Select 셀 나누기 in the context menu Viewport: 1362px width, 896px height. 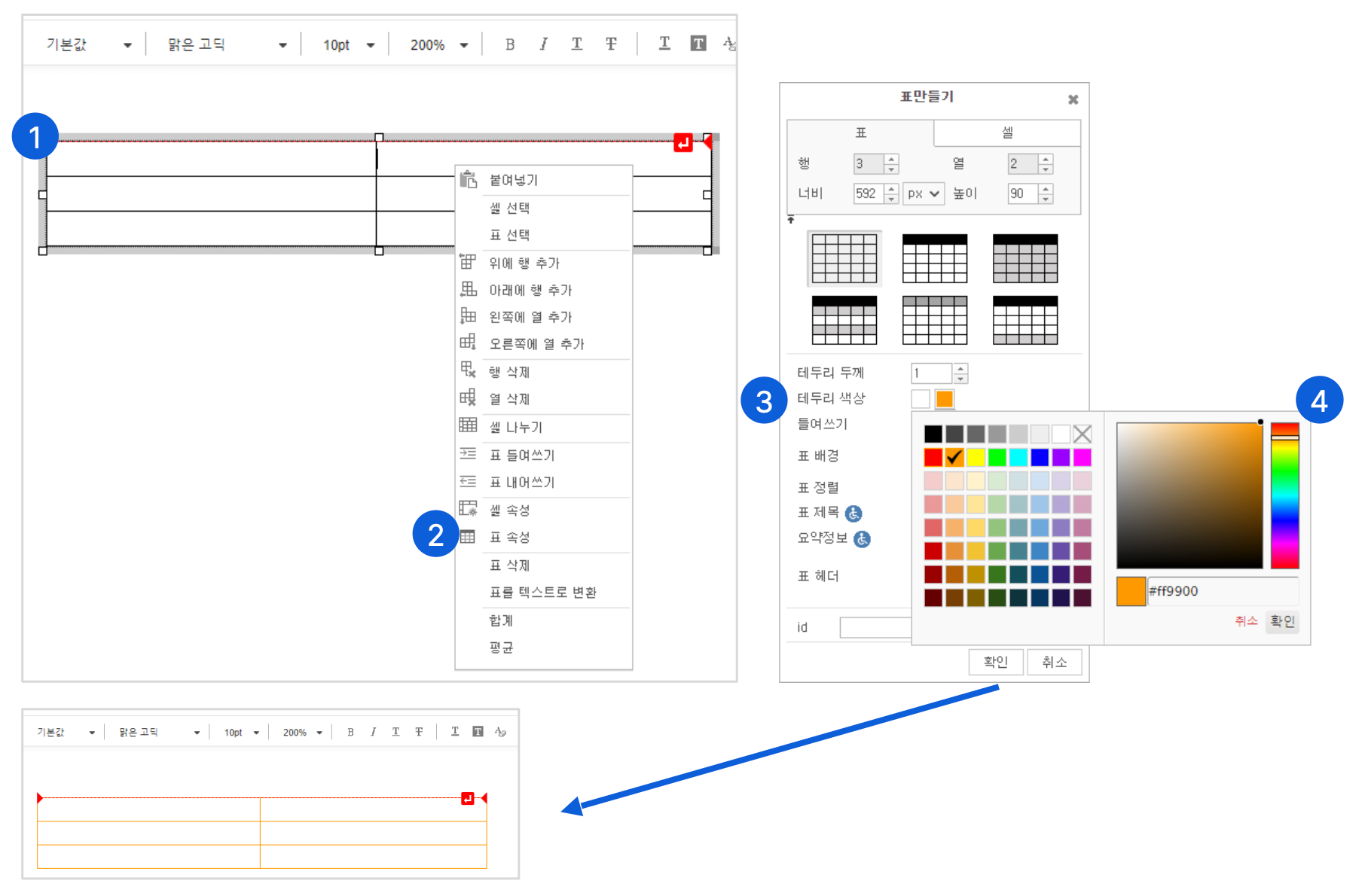point(515,428)
